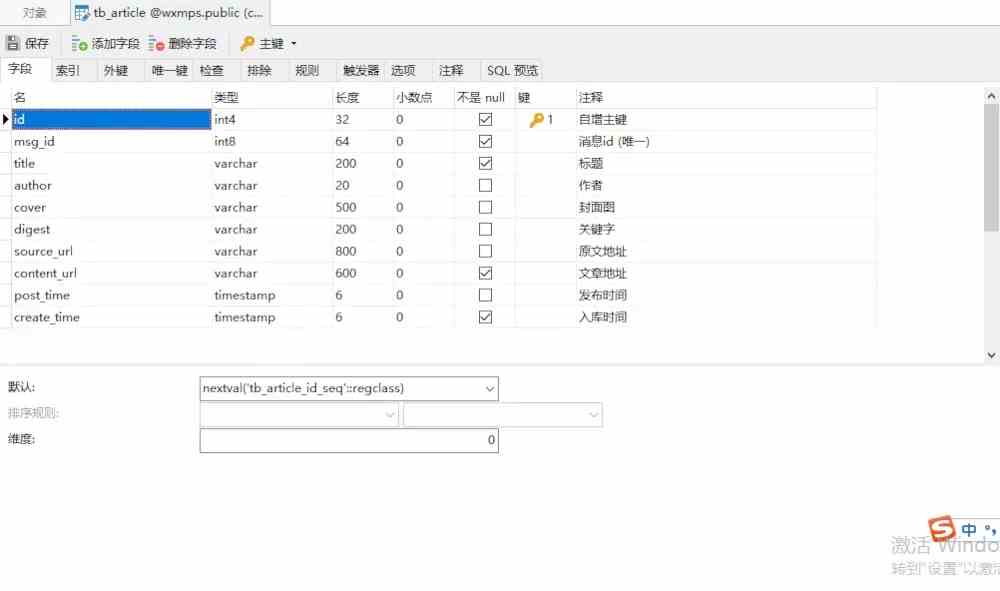1000x591 pixels.
Task: Click scroll up arrow of field list
Action: coord(991,96)
